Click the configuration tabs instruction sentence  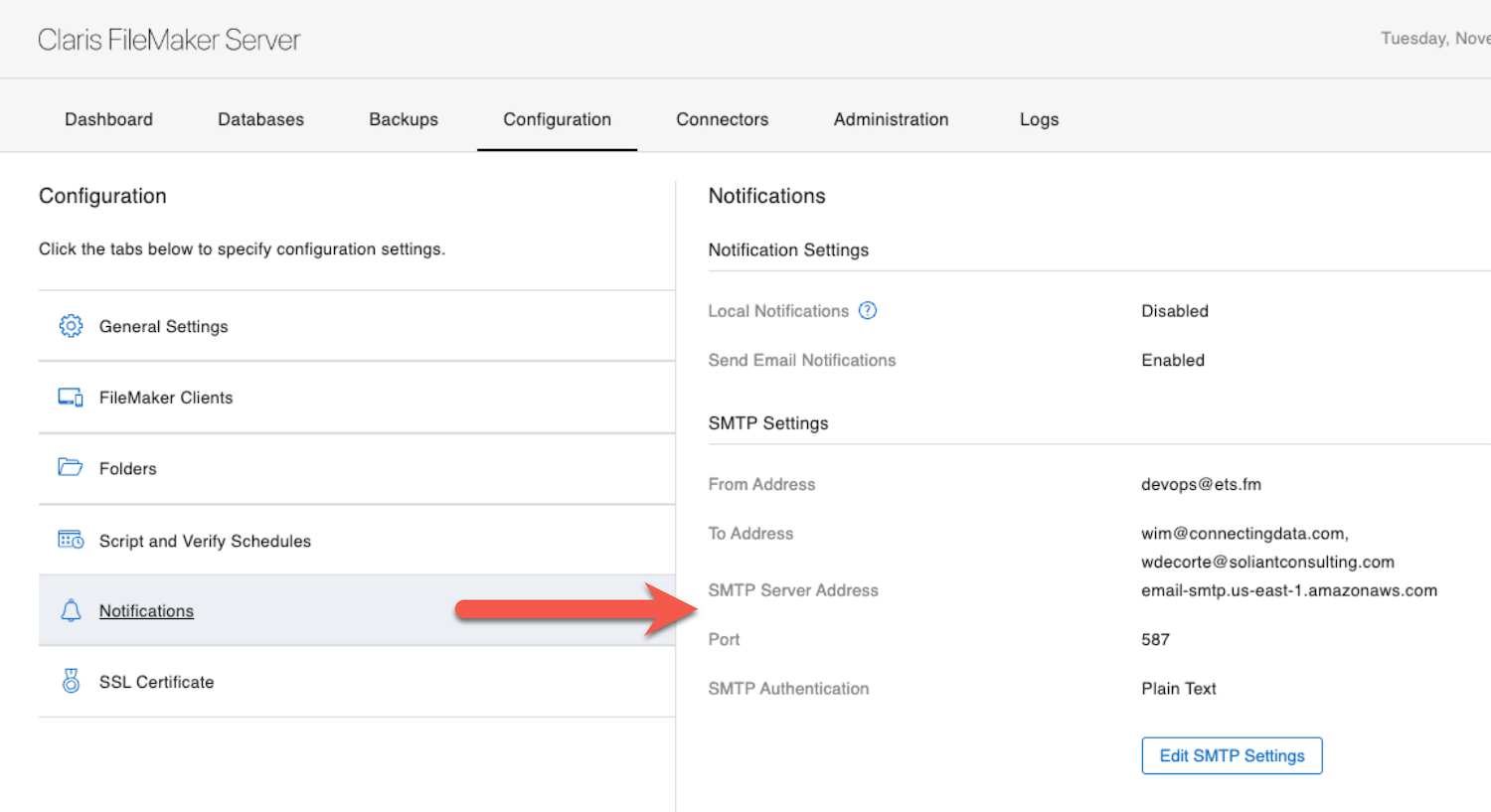[242, 249]
